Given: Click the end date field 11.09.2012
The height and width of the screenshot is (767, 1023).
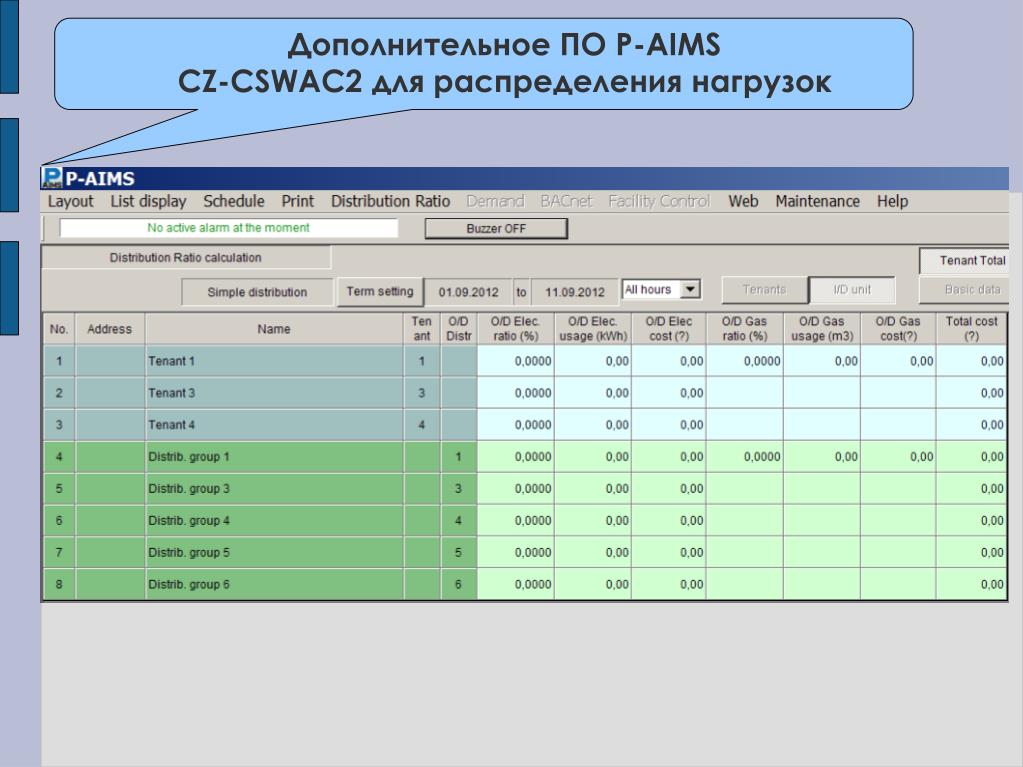Looking at the screenshot, I should pos(575,292).
